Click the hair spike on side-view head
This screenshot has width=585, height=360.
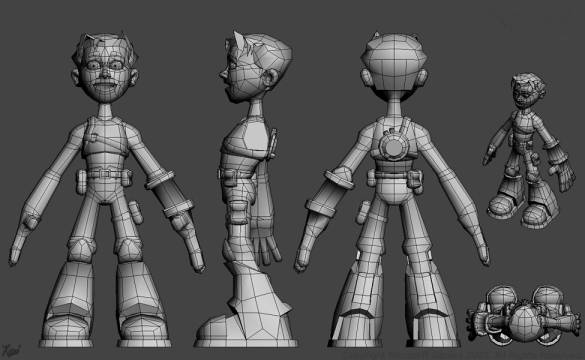pyautogui.click(x=238, y=40)
